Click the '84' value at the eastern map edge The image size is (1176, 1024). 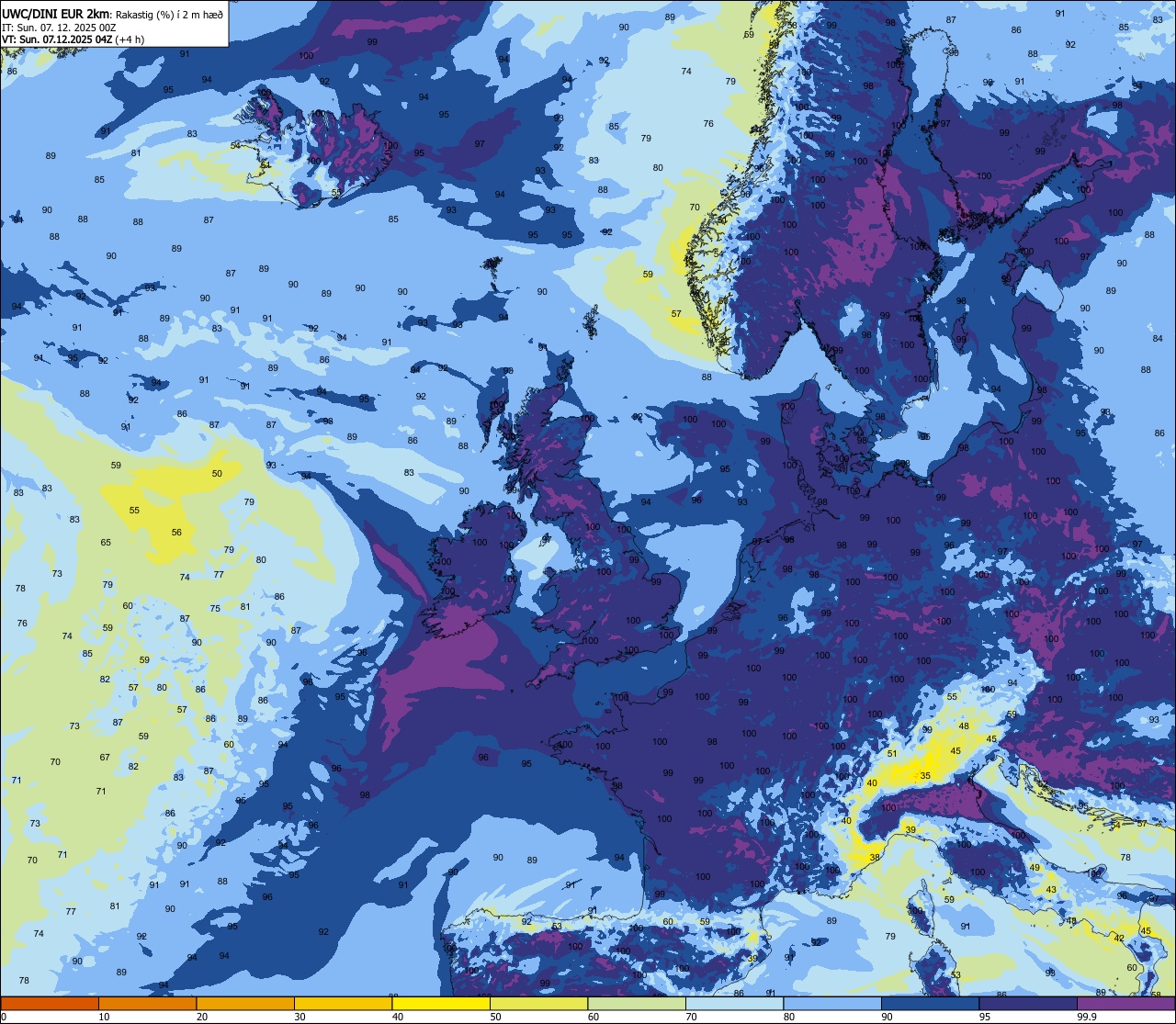[x=1158, y=339]
